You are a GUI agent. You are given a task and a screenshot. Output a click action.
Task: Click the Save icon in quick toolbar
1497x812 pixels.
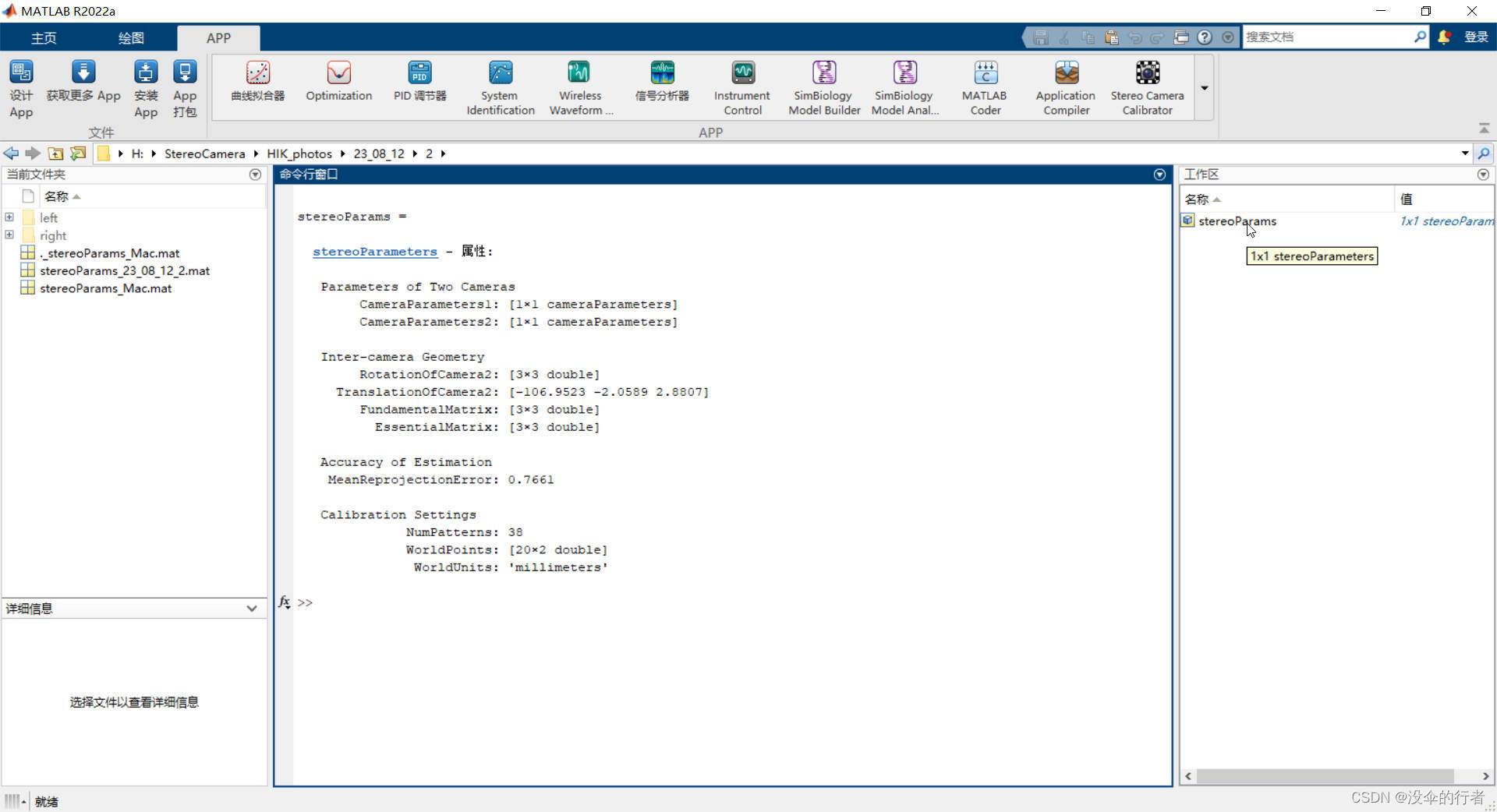click(x=1041, y=37)
